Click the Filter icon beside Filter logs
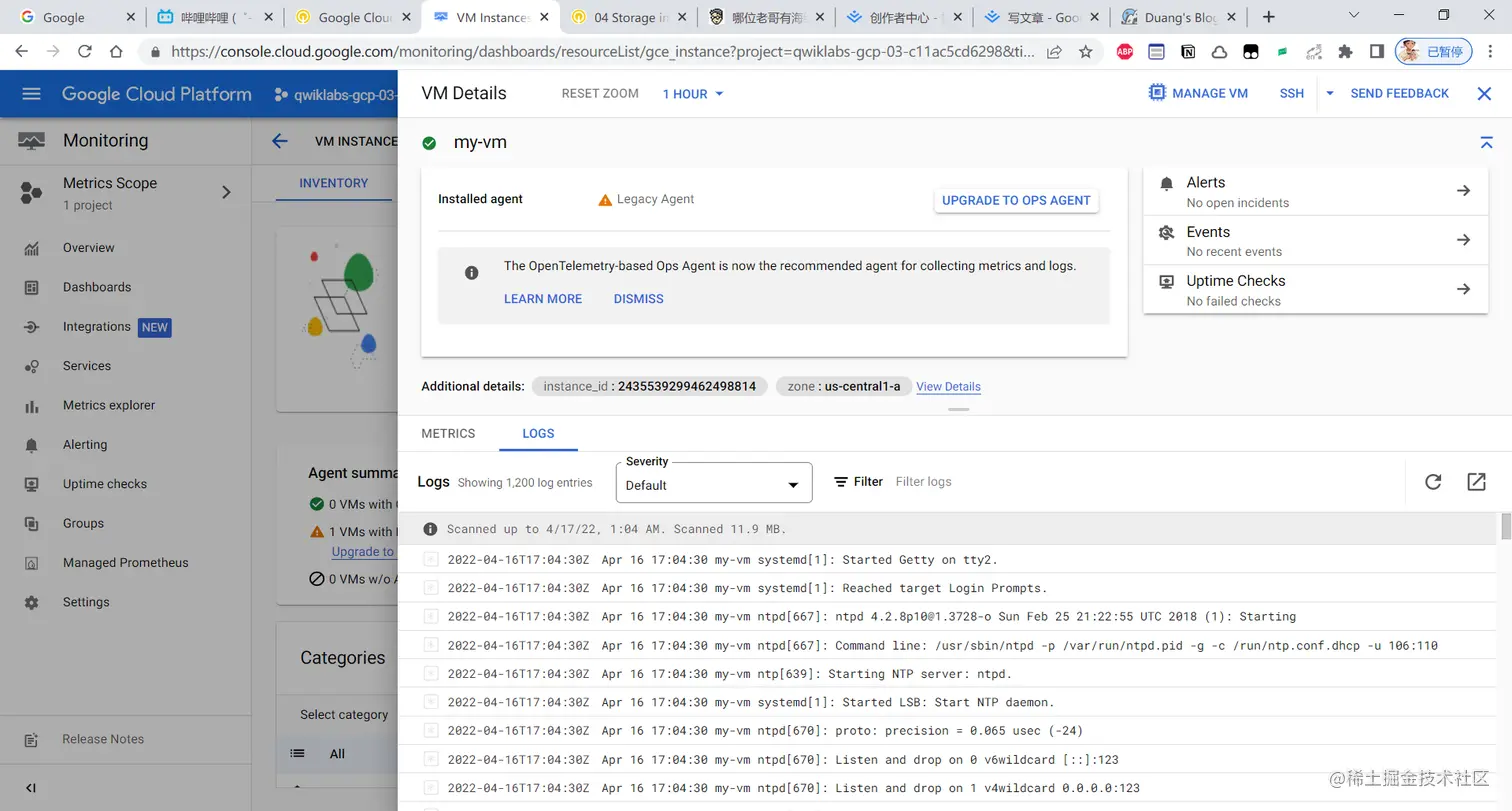Screen dimensions: 1512x811 [841, 482]
